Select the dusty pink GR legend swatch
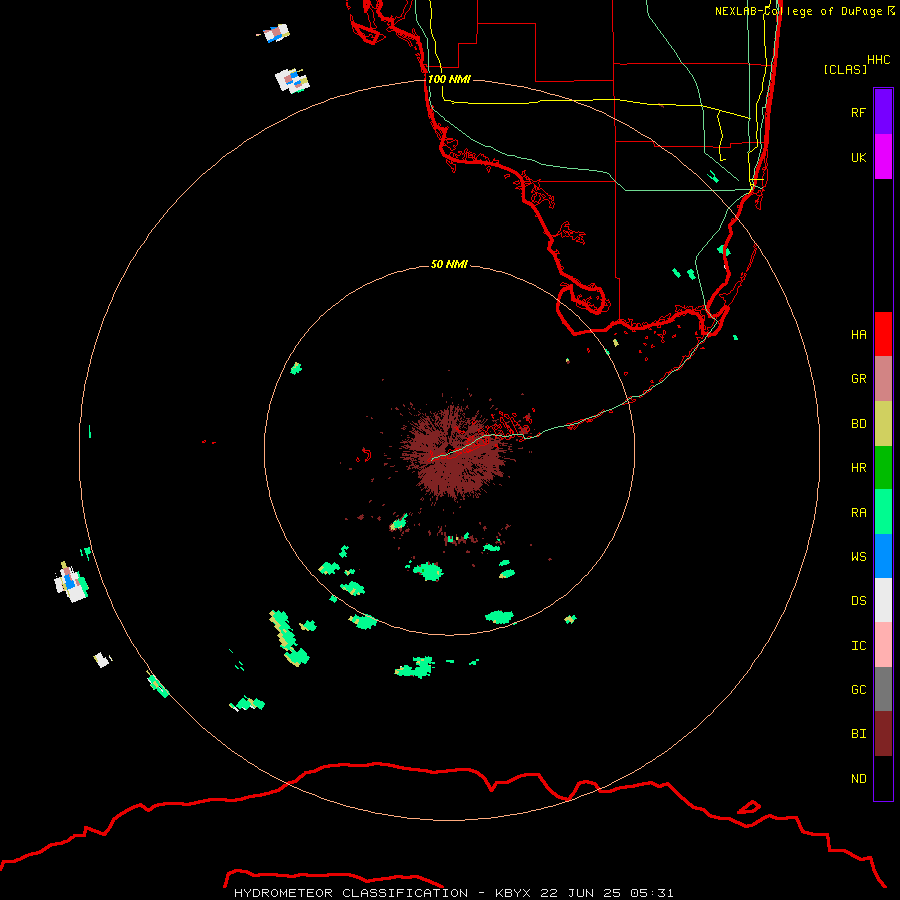Screen dimensions: 900x900 (883, 379)
